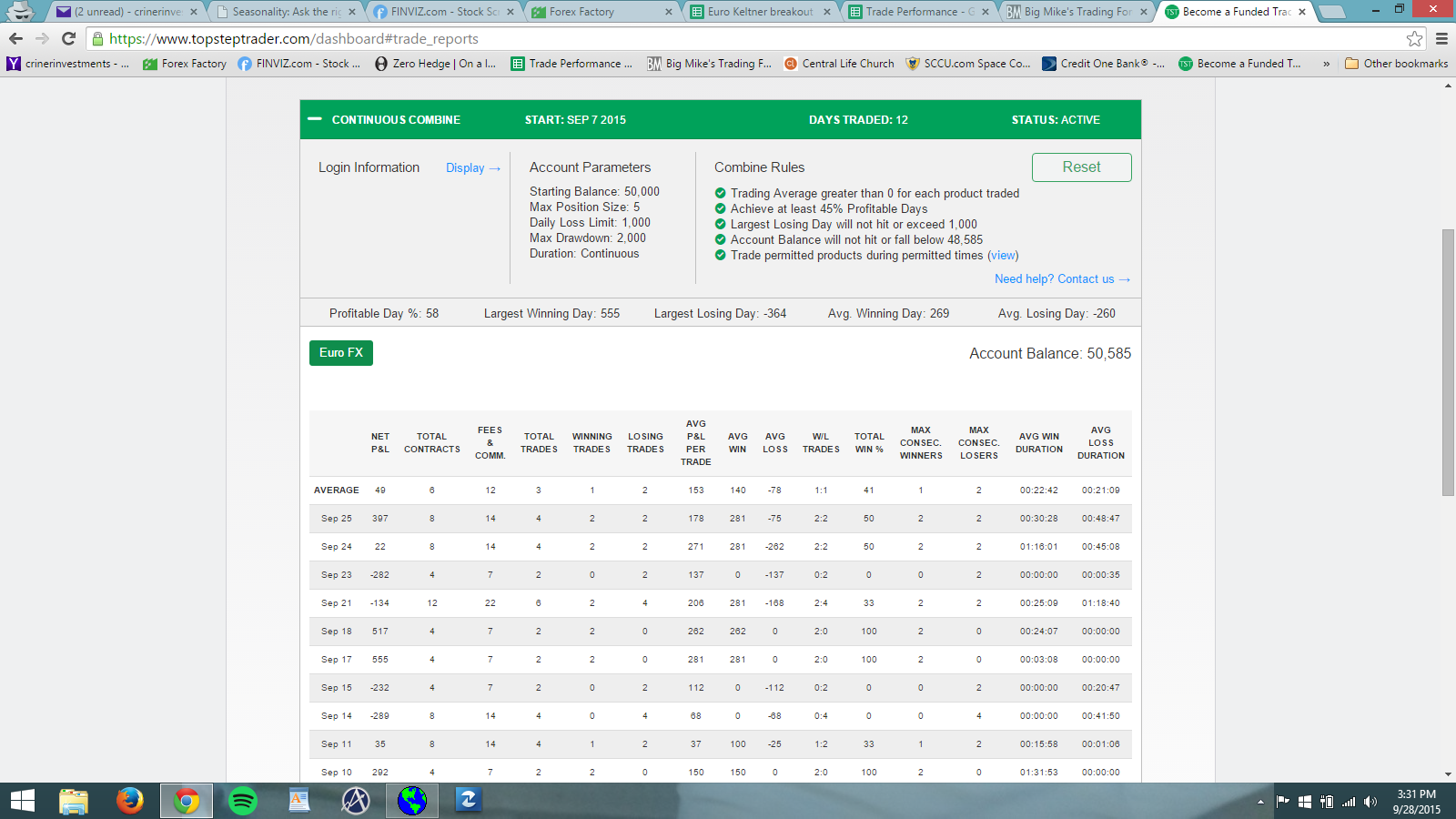
Task: Click the browser Forward arrow
Action: tap(42, 39)
